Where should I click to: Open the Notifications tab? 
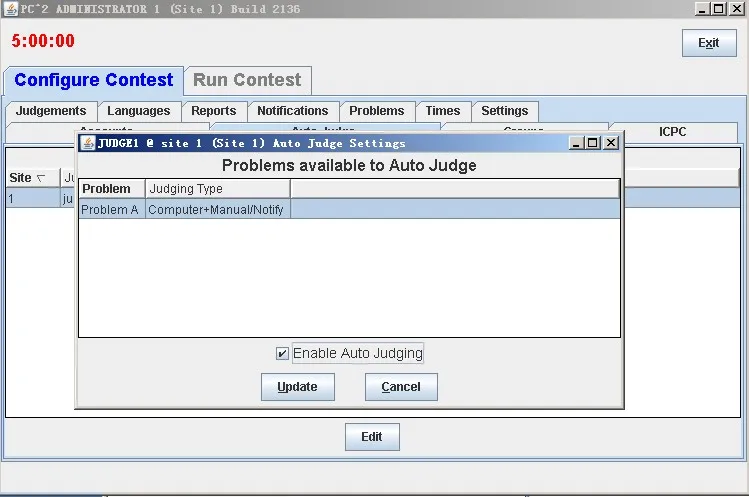coord(293,111)
